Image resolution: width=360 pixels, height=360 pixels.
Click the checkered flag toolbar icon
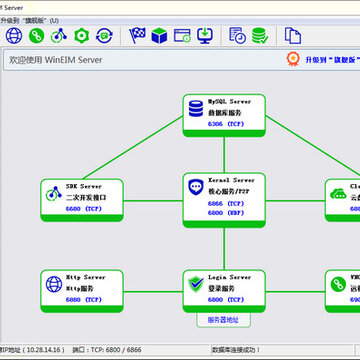click(137, 36)
